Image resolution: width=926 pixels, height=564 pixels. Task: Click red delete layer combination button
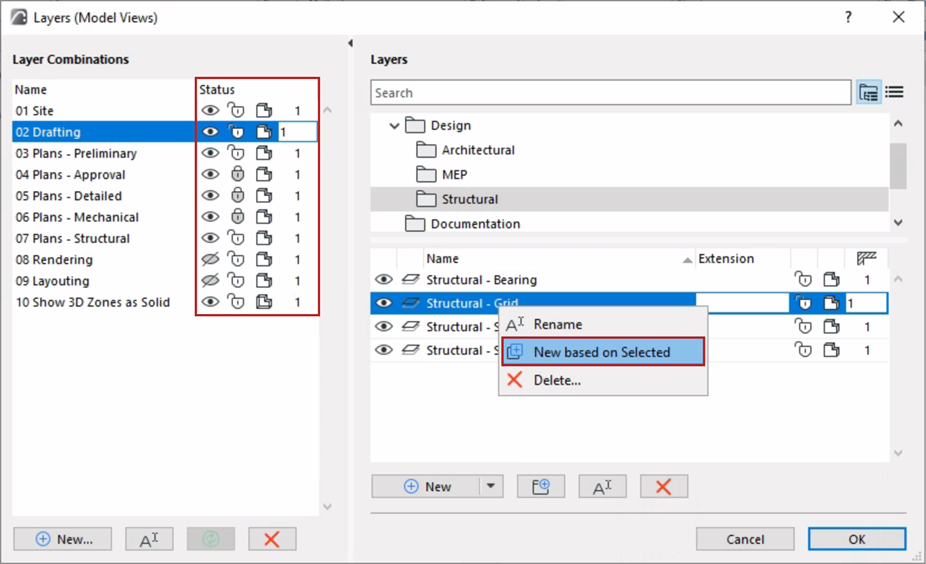[272, 539]
